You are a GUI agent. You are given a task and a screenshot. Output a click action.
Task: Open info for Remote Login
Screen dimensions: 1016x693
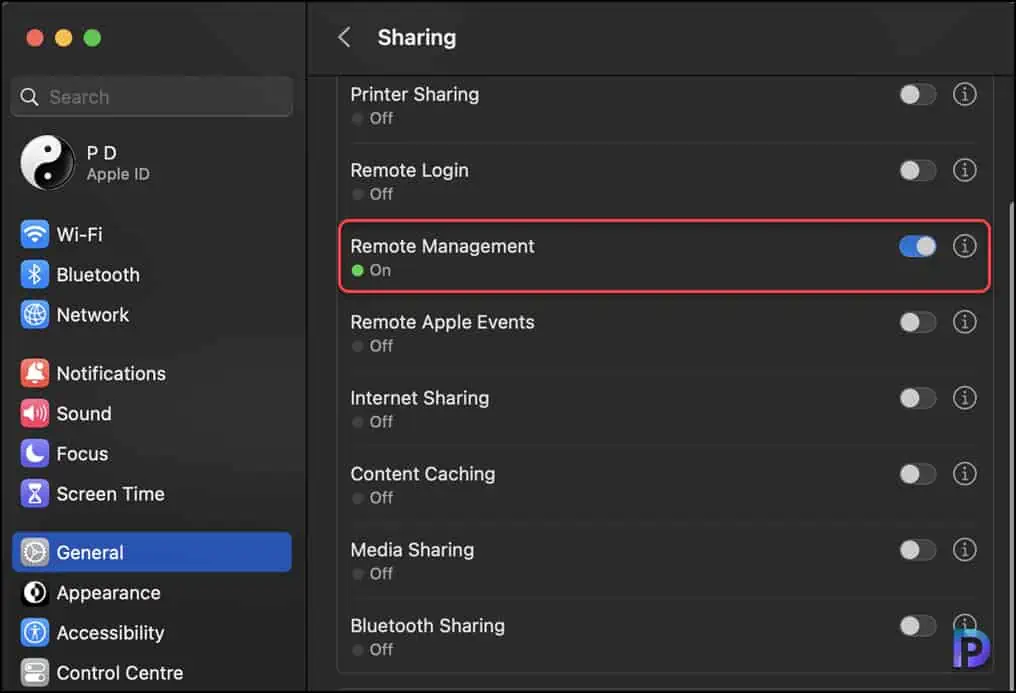[x=964, y=170]
